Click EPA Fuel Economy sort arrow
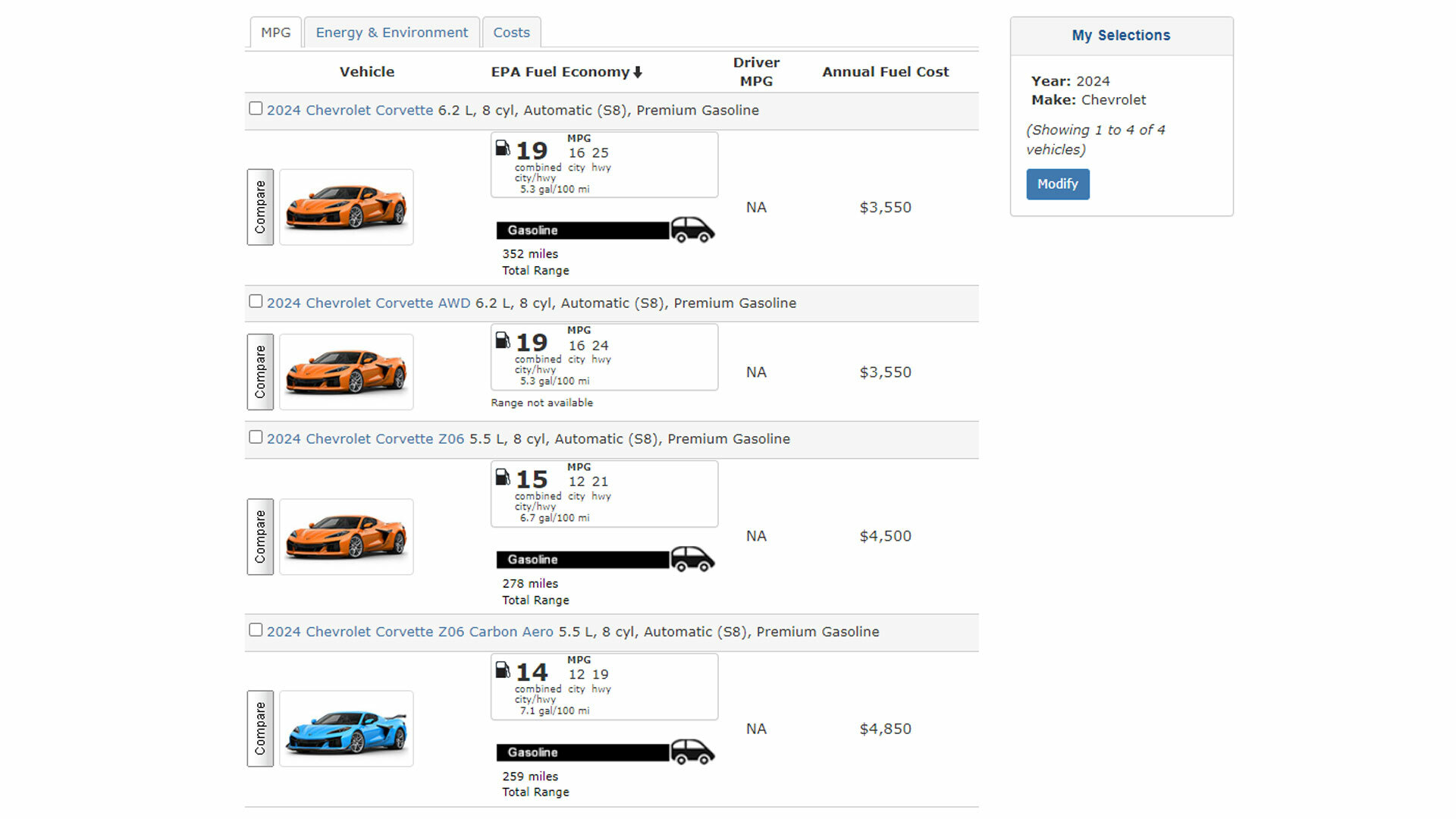 [638, 72]
